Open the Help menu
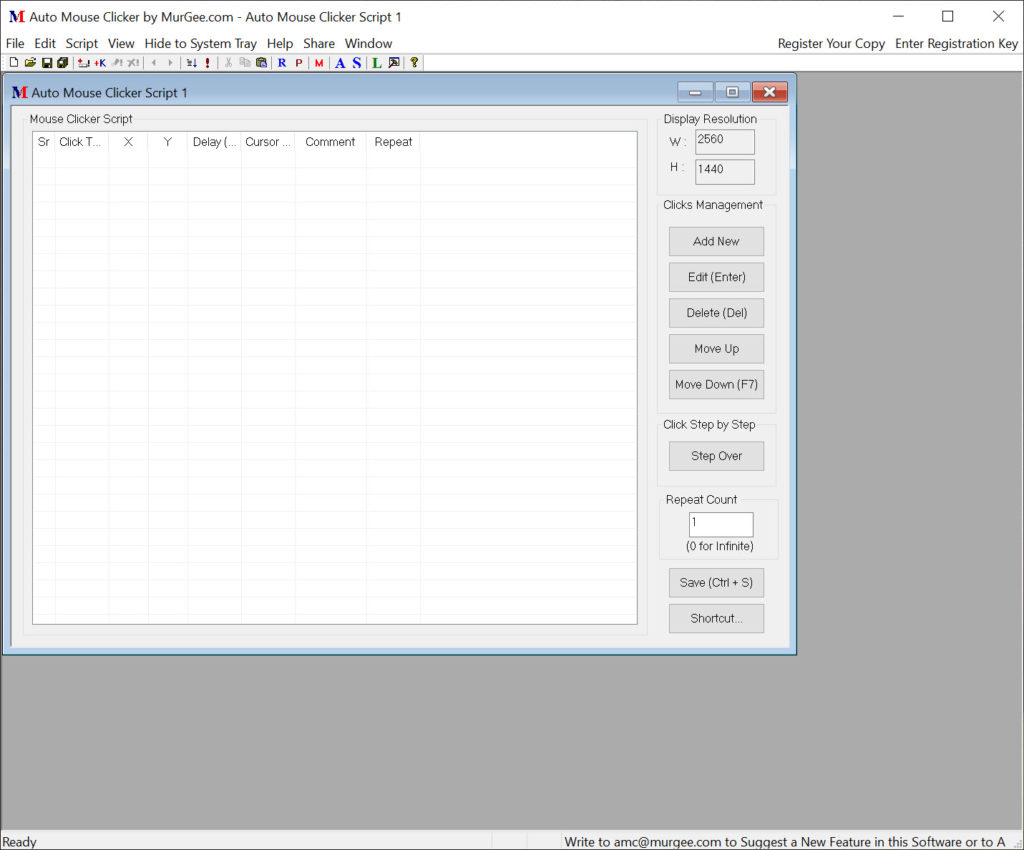The width and height of the screenshot is (1024, 850). coord(280,43)
